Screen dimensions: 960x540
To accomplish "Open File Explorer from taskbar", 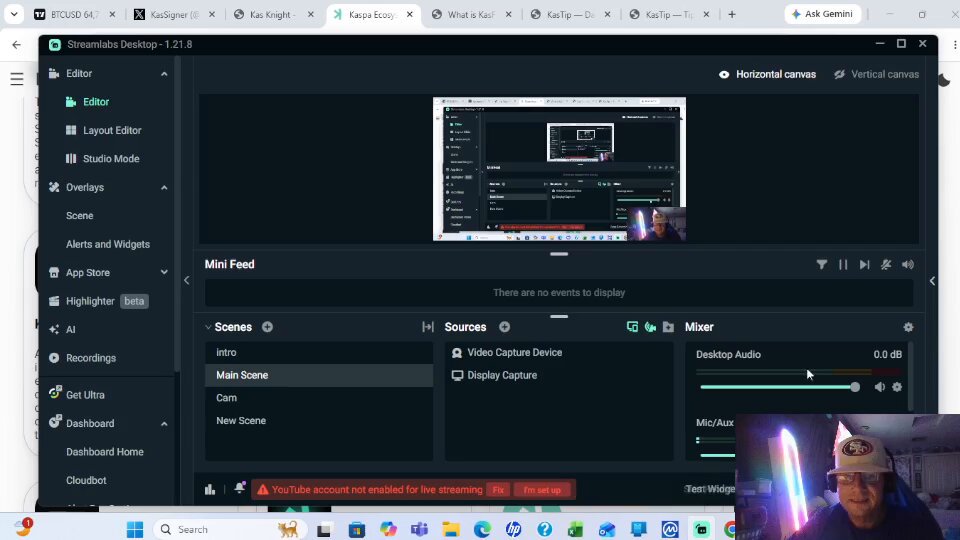I will (x=451, y=529).
